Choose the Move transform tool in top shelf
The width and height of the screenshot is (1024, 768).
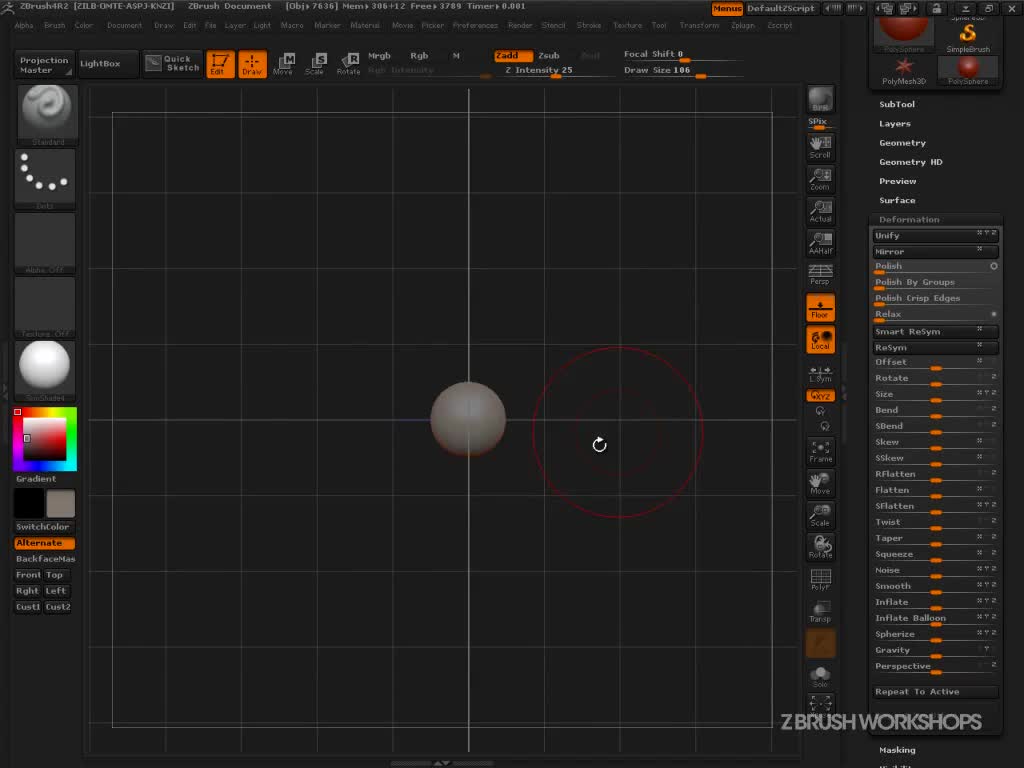[283, 64]
